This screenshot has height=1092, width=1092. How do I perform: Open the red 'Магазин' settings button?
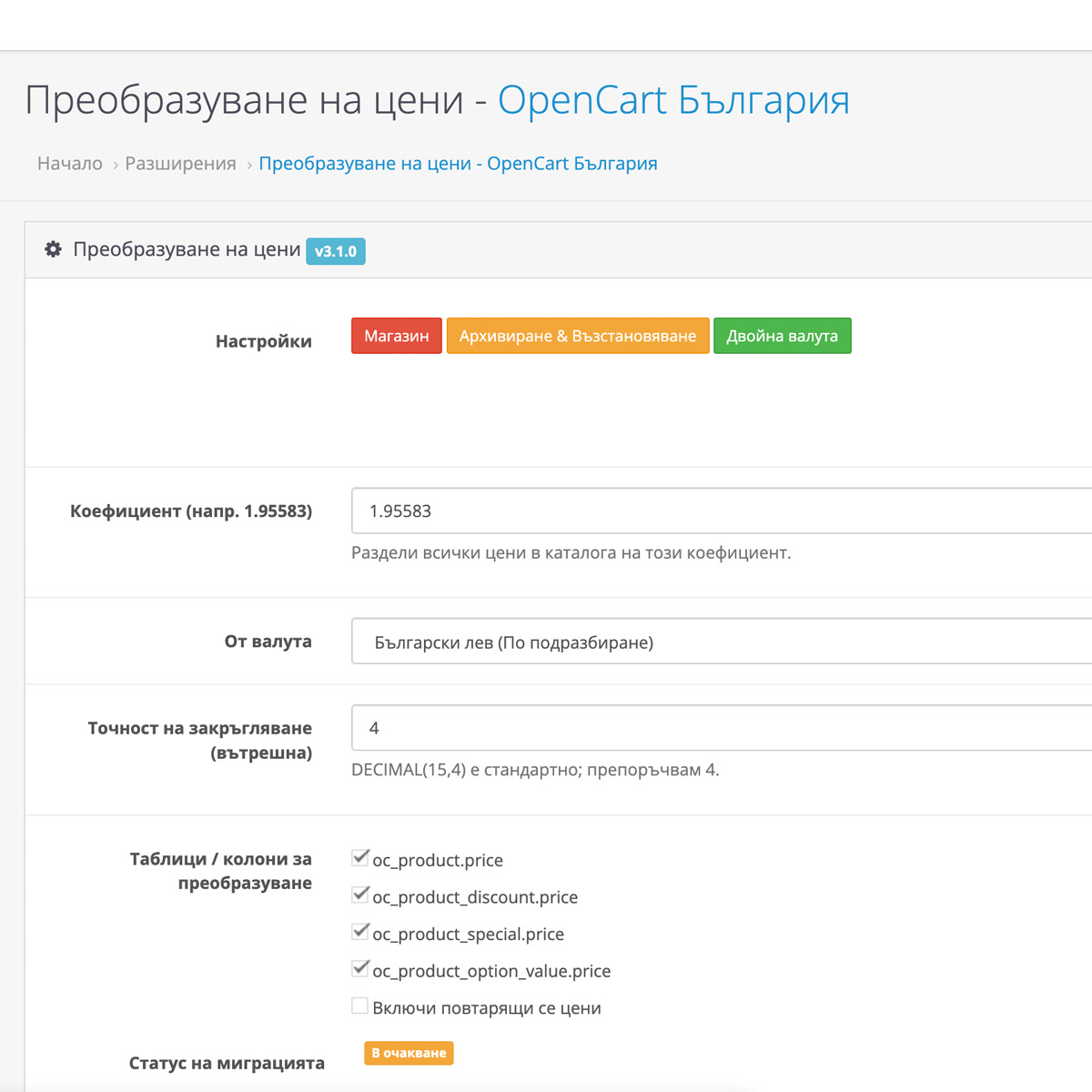point(396,336)
